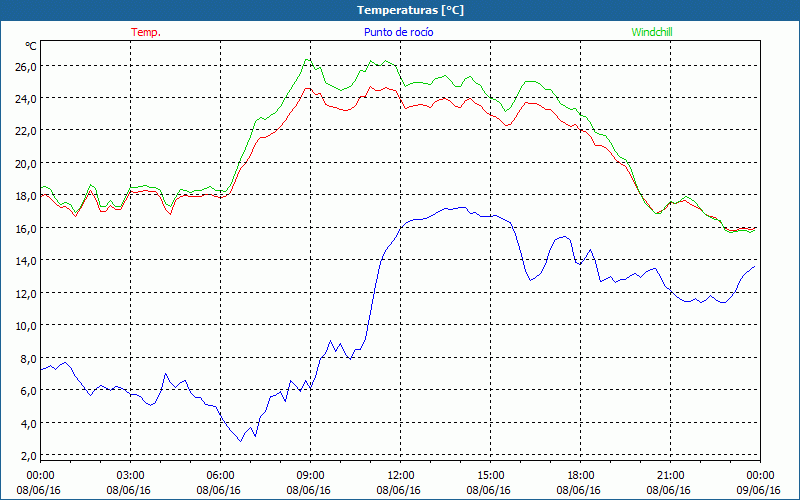Click the 14,0 y-axis value
The image size is (800, 500).
click(26, 261)
